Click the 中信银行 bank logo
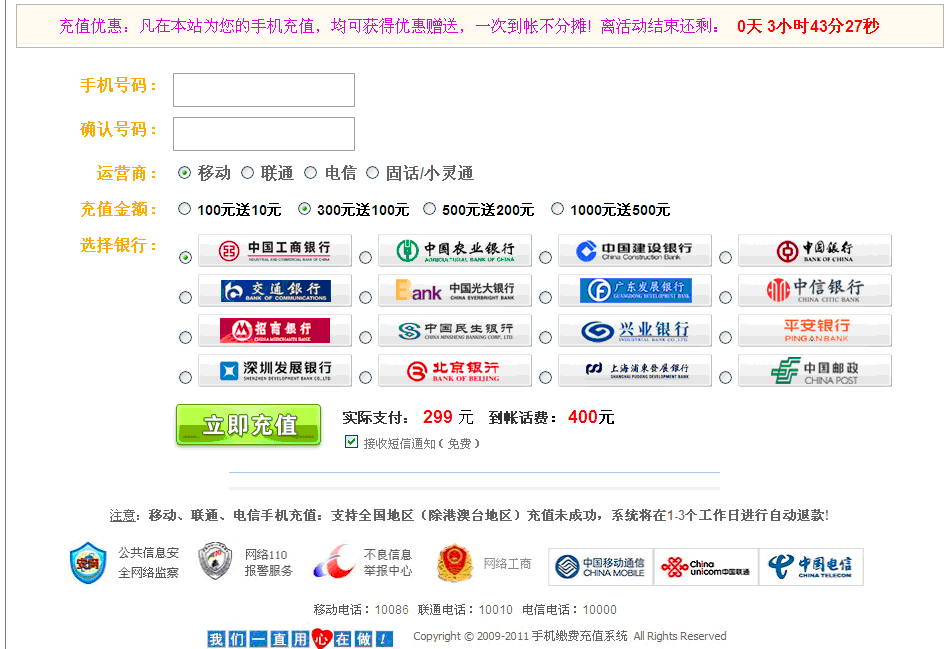Image resolution: width=950 pixels, height=649 pixels. 814,290
